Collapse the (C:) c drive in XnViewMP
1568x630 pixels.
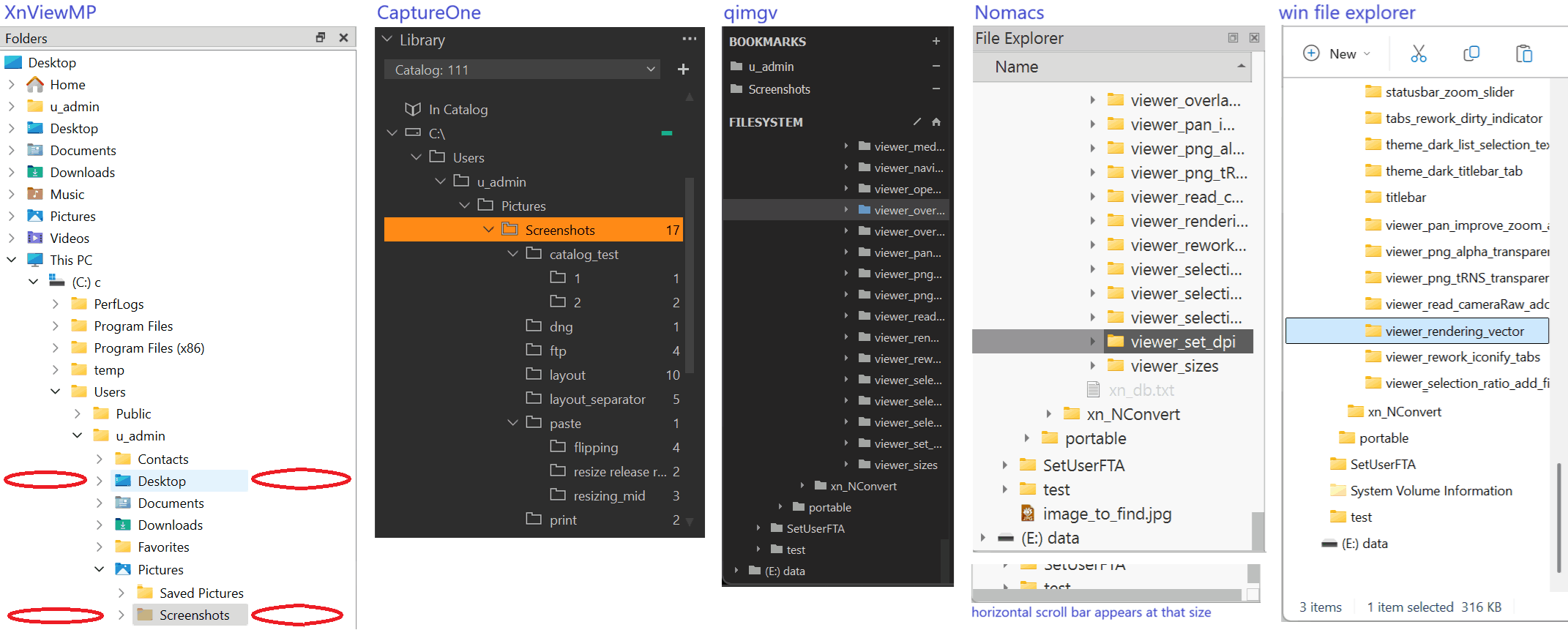pos(33,282)
